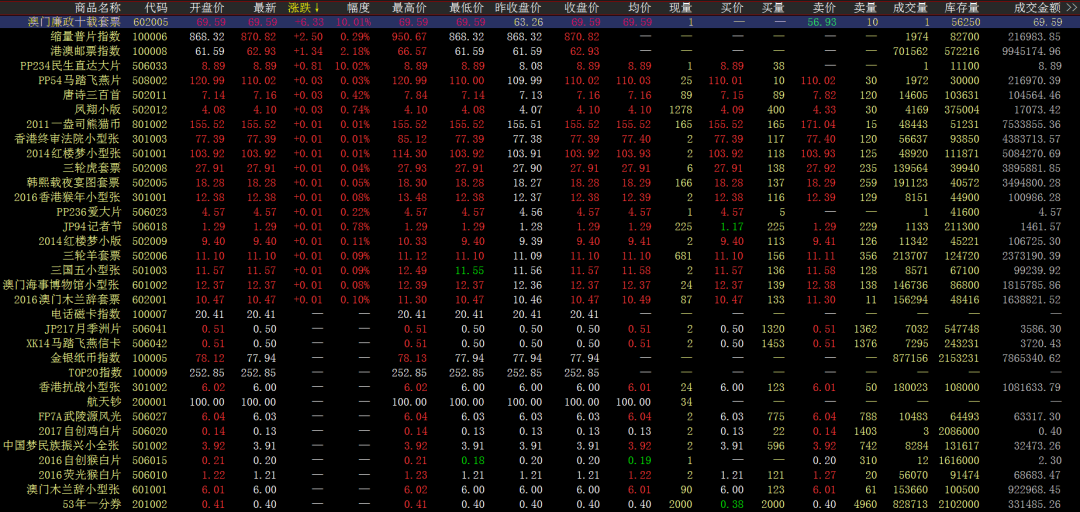Click the 均价 column header
The image size is (1080, 512).
point(640,8)
